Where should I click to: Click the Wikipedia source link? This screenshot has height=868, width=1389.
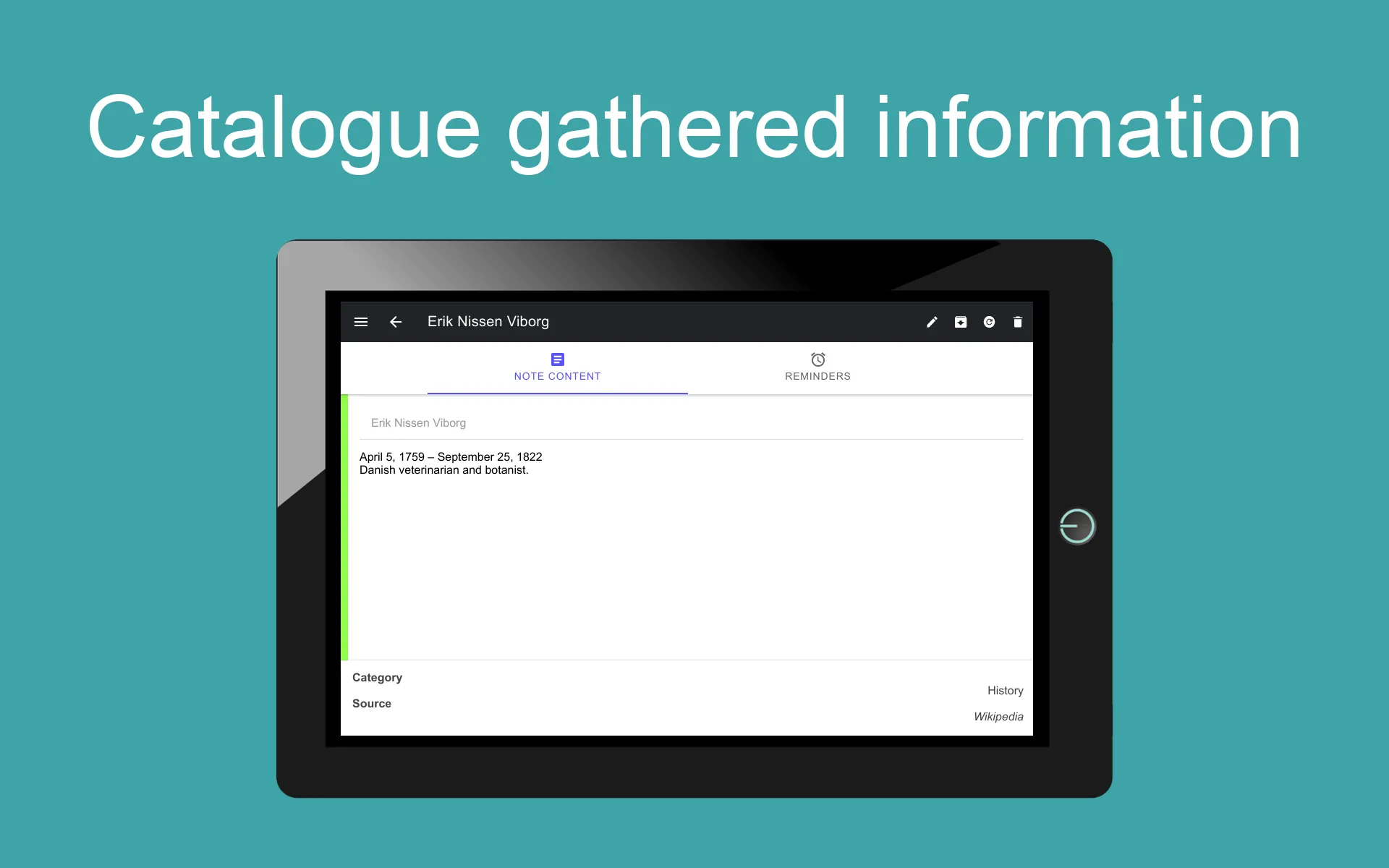1000,716
